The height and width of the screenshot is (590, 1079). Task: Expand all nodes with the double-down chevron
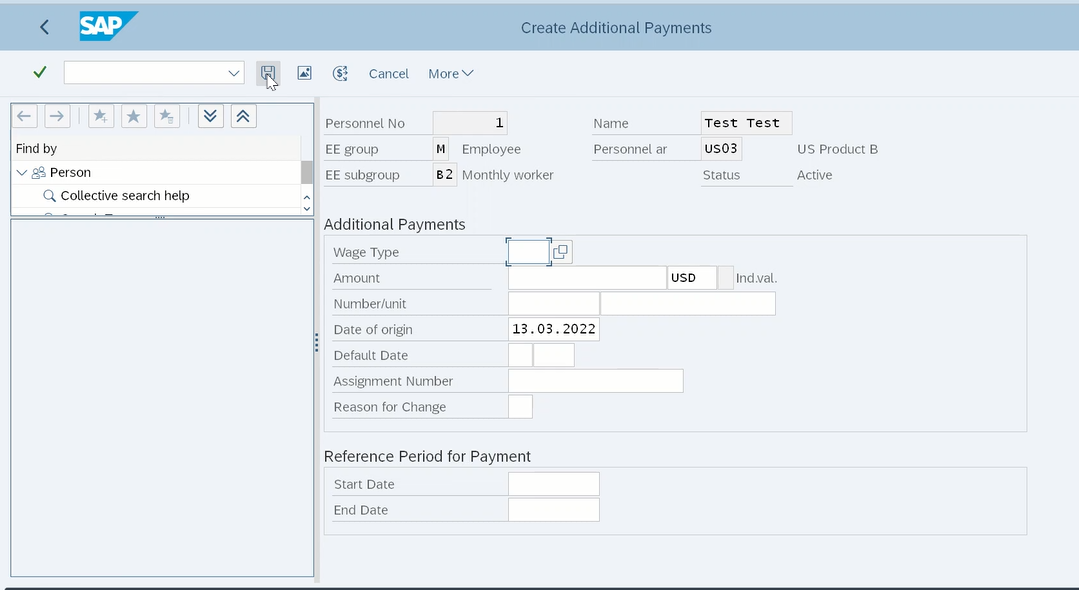click(210, 116)
